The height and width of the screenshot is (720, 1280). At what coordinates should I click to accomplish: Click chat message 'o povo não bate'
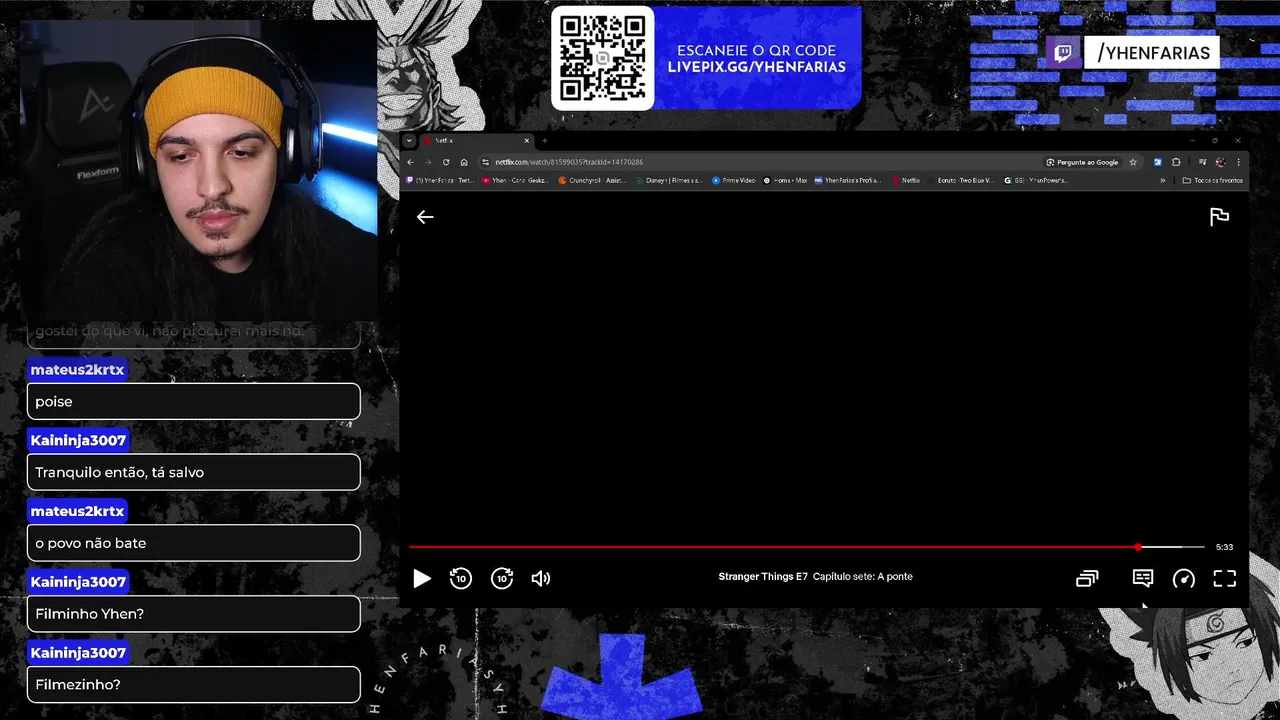[x=193, y=543]
